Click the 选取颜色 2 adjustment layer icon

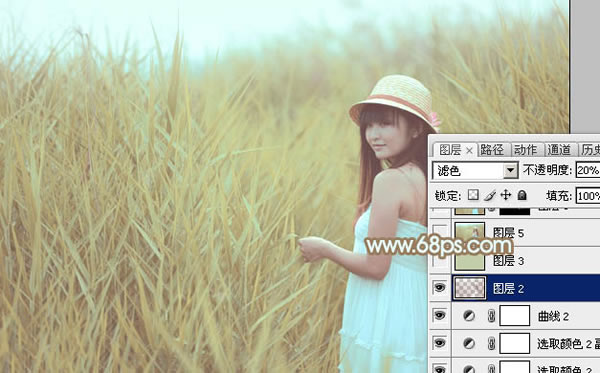469,344
